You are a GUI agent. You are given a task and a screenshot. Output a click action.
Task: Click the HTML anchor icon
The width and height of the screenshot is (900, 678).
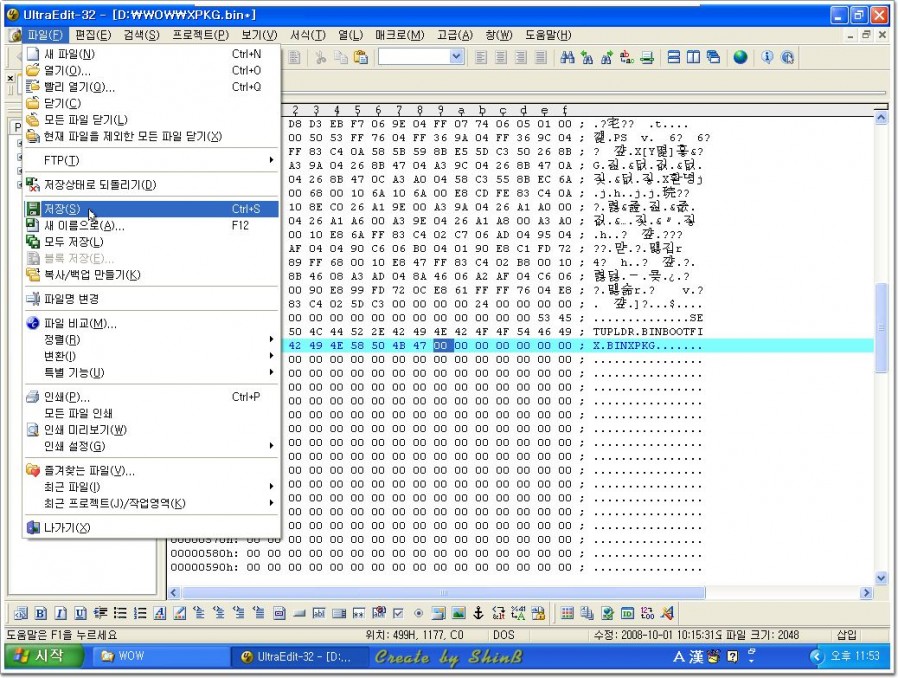click(x=478, y=613)
